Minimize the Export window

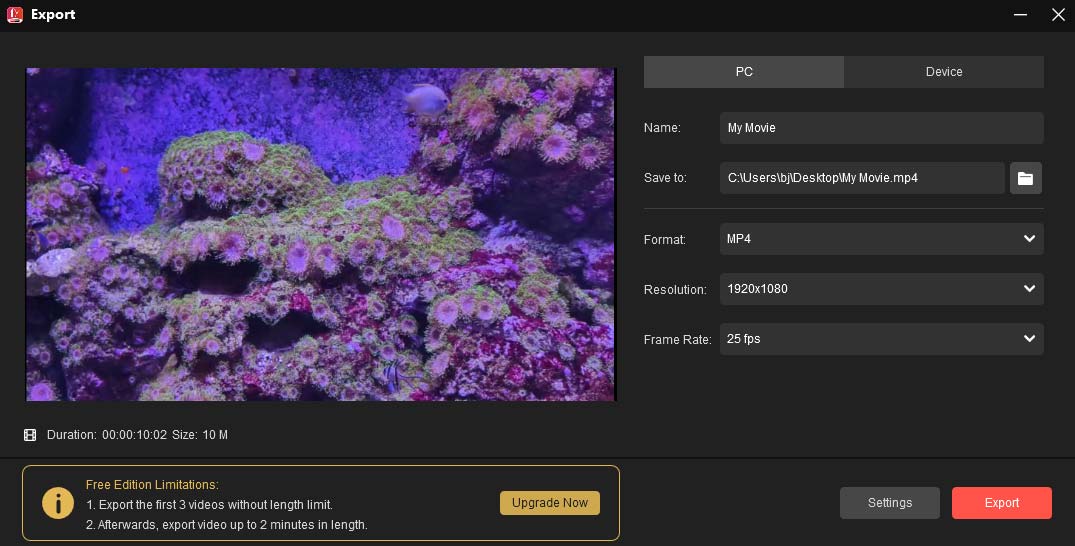(1020, 14)
